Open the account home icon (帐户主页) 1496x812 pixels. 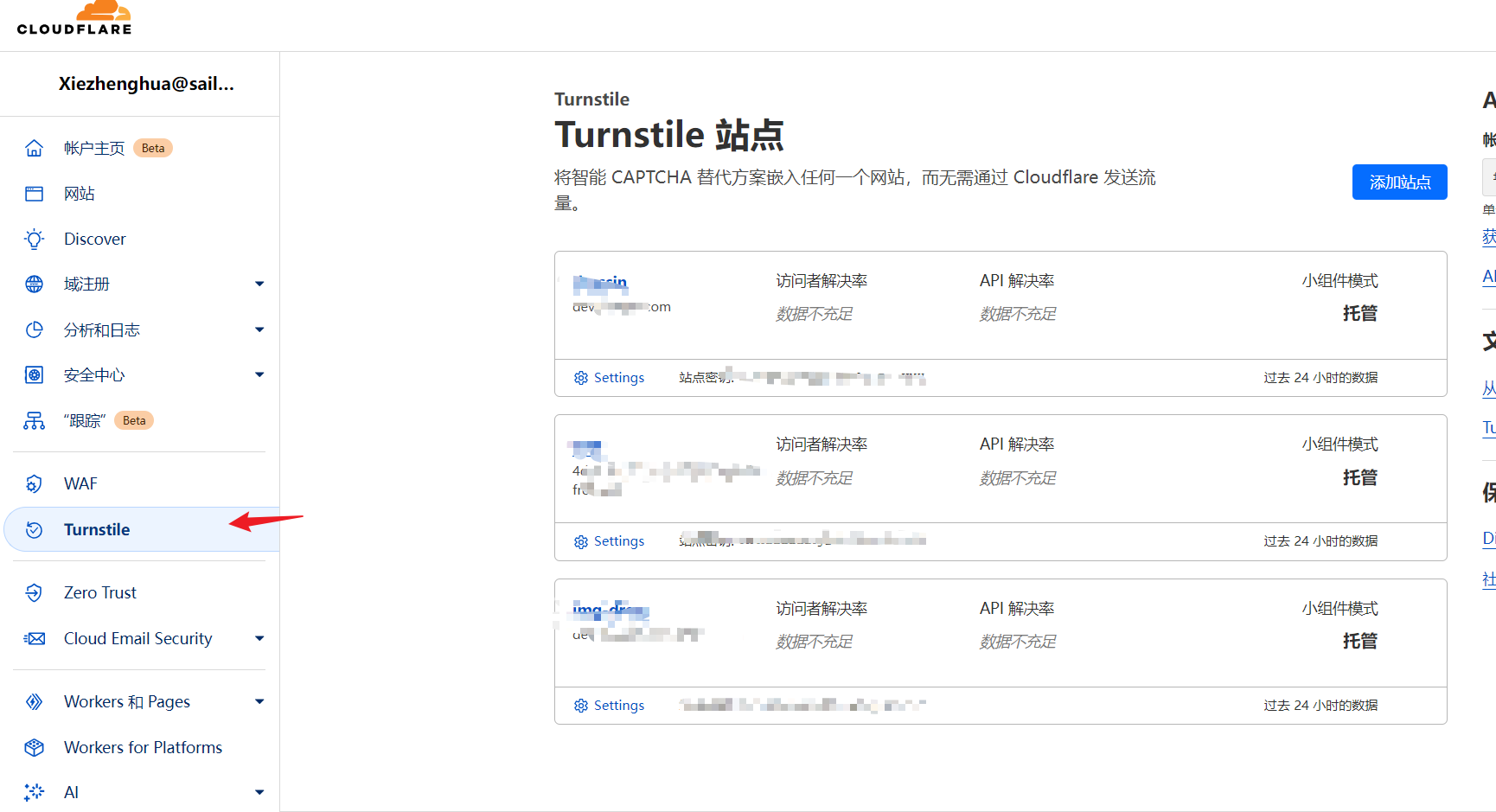pyautogui.click(x=34, y=148)
